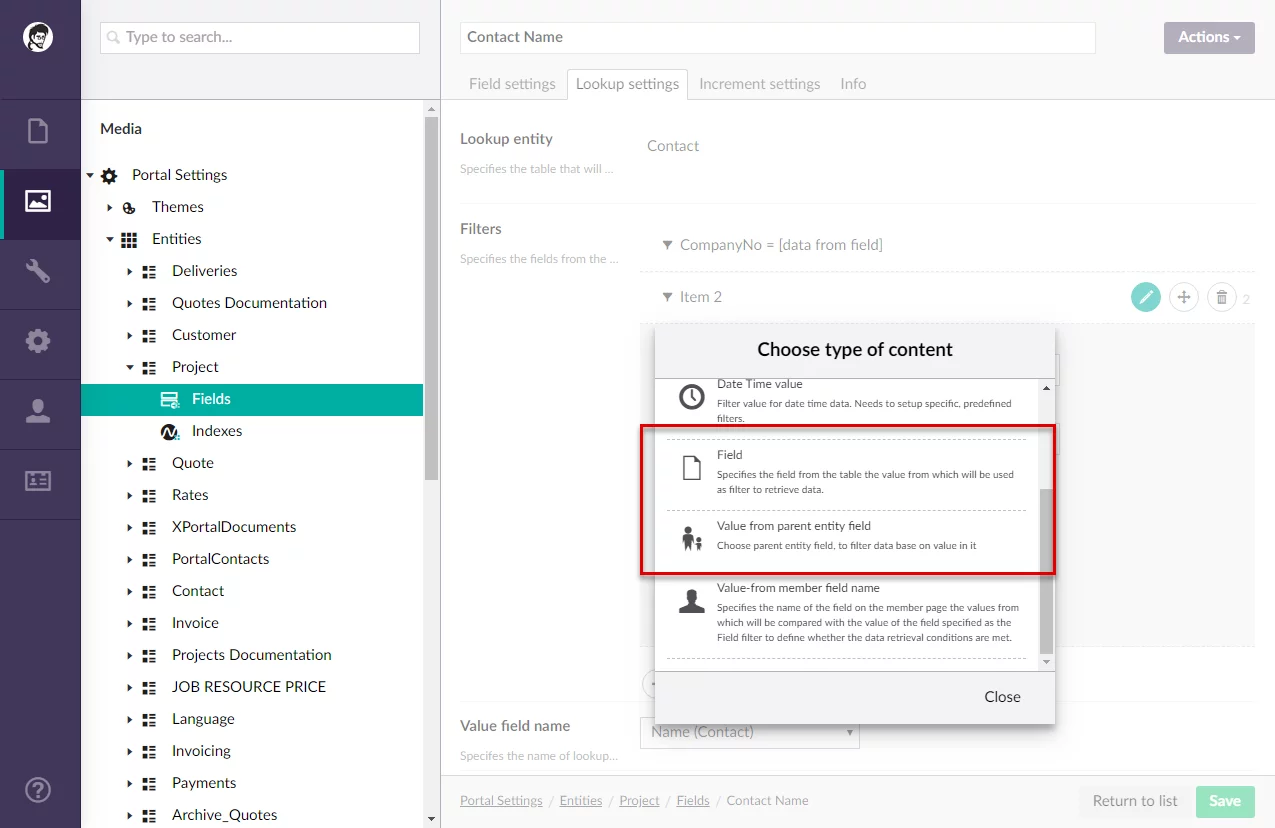Collapse the Project tree node

click(130, 367)
